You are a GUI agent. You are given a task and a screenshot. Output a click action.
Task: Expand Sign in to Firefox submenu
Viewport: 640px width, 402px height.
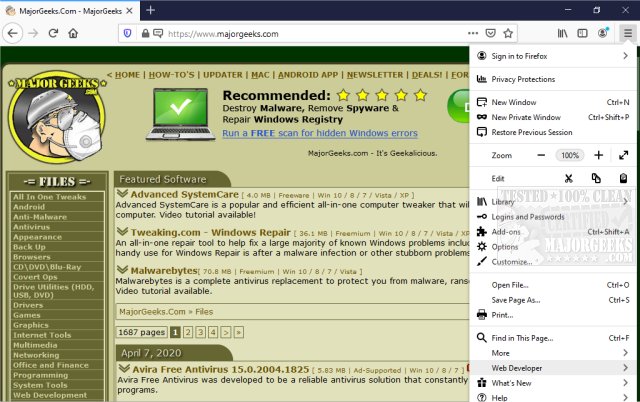553,56
